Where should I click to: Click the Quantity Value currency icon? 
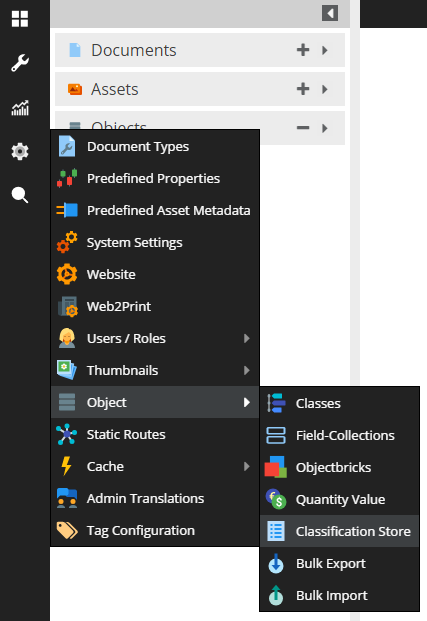[x=276, y=499]
